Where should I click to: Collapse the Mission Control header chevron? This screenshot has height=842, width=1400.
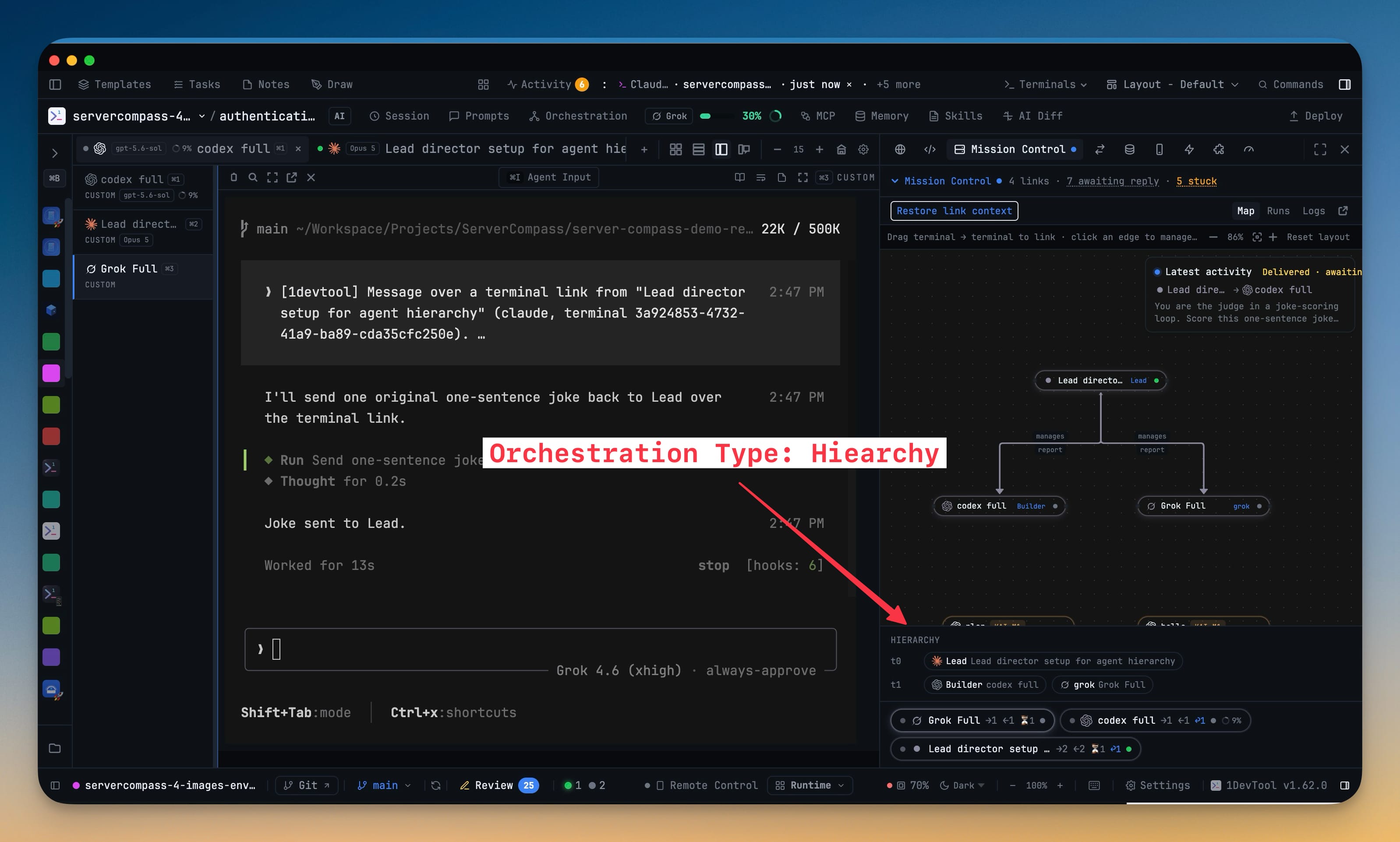[894, 181]
